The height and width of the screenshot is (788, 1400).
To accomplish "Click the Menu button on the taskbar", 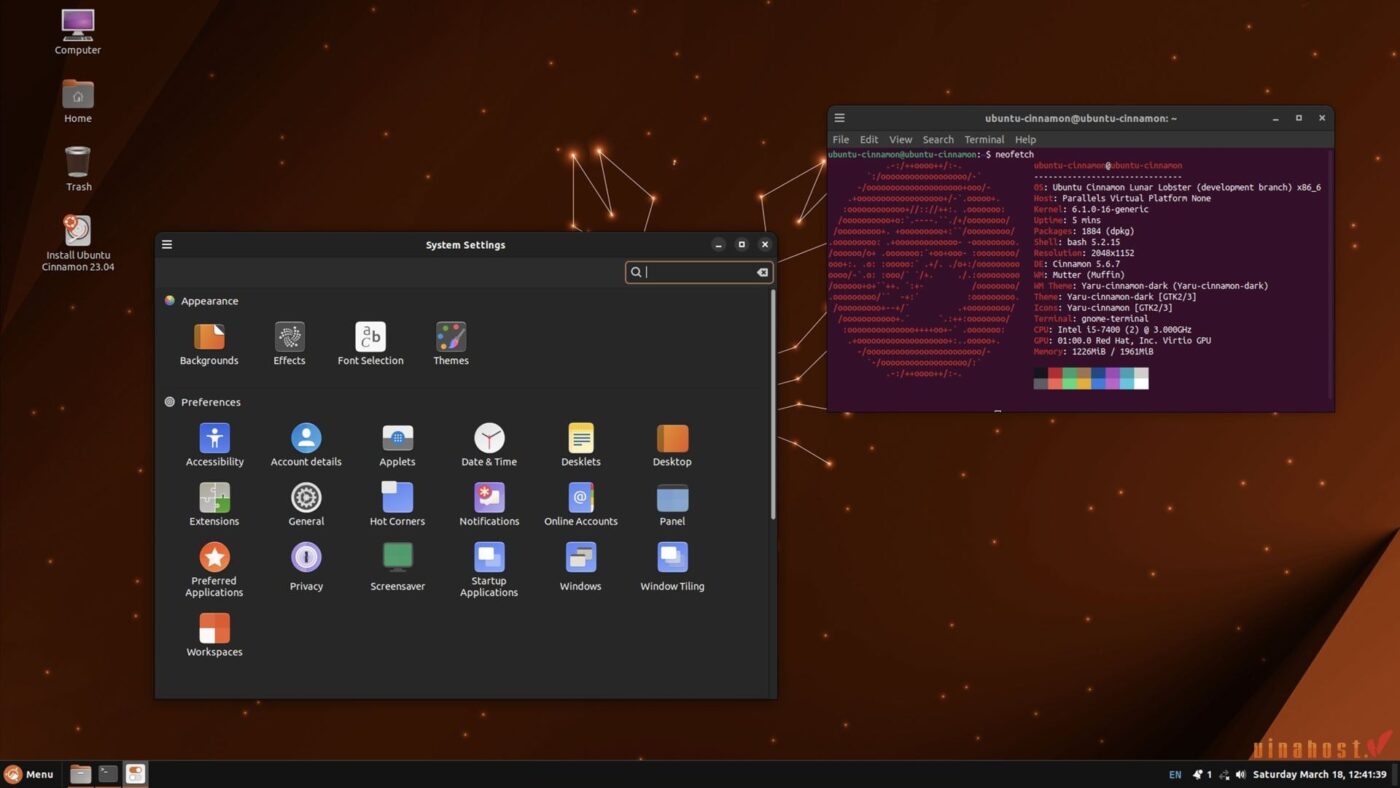I will (x=32, y=774).
